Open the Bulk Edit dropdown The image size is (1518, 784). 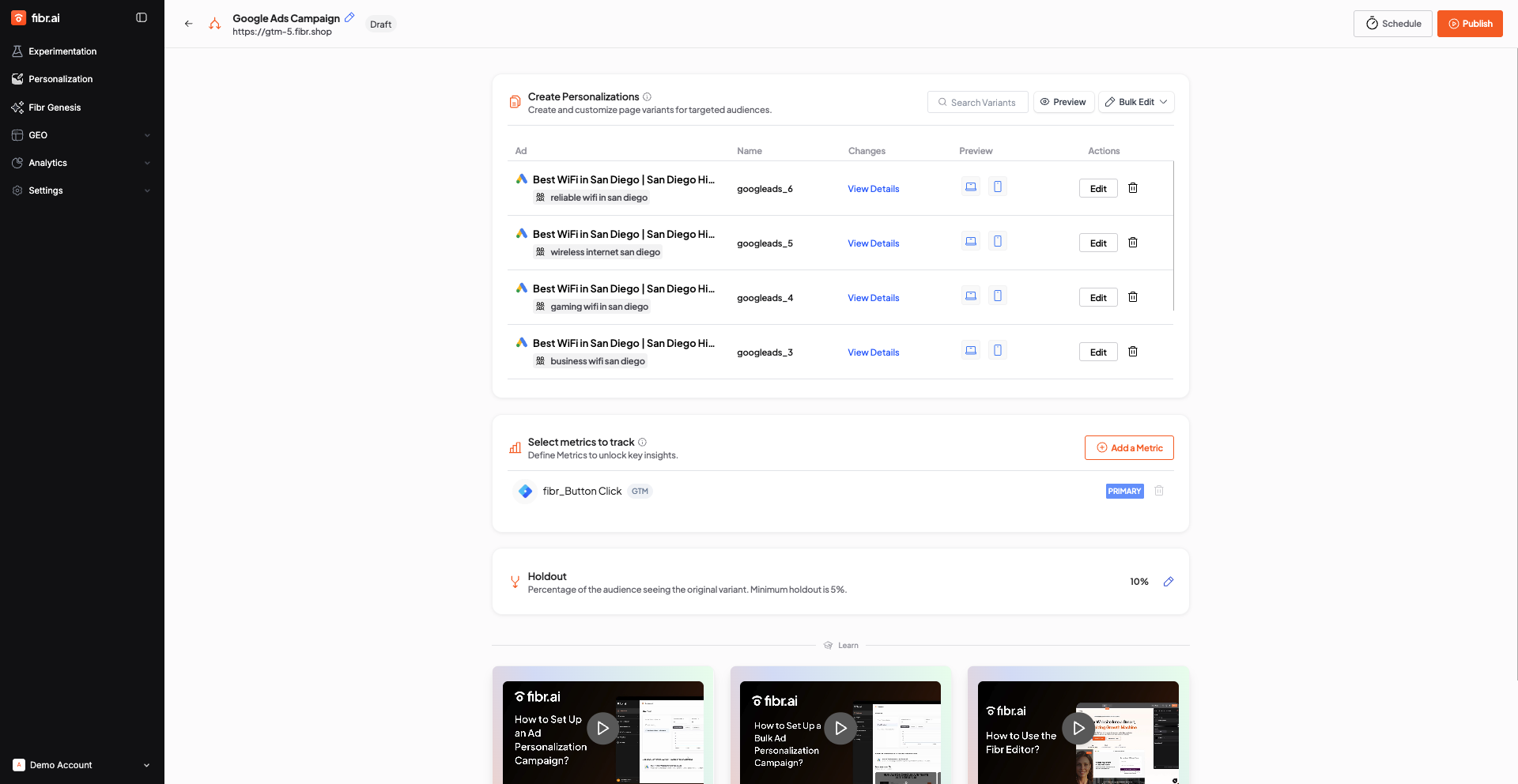tap(1135, 102)
